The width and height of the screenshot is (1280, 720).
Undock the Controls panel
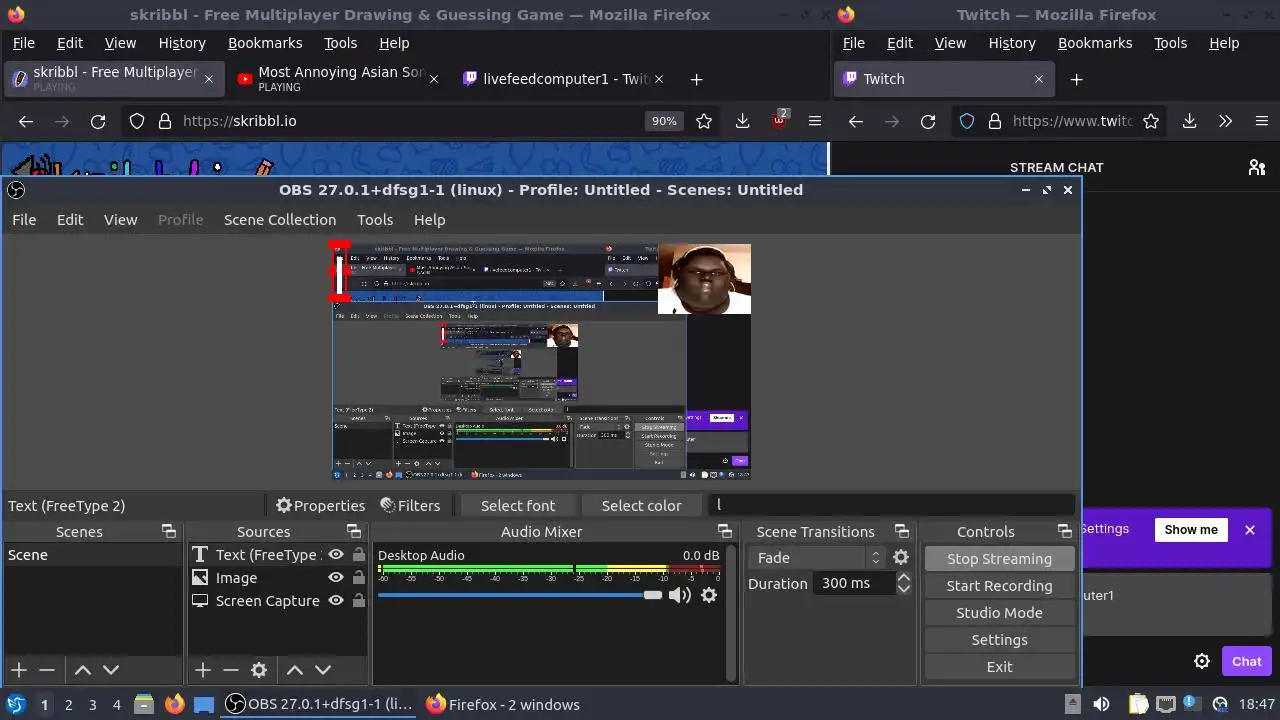pyautogui.click(x=1065, y=531)
